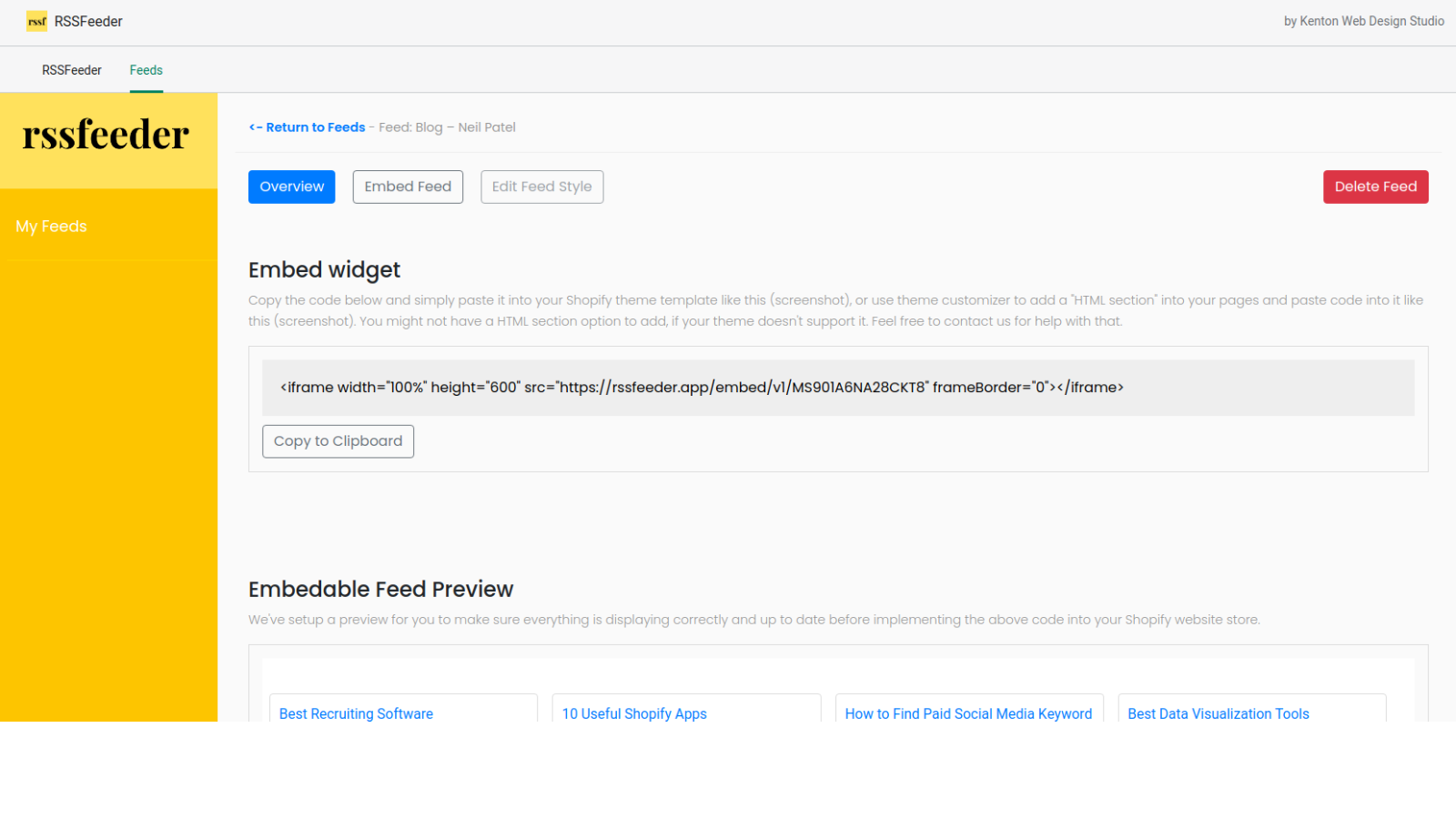1456x819 pixels.
Task: Select the iframe embed code text
Action: 702,388
